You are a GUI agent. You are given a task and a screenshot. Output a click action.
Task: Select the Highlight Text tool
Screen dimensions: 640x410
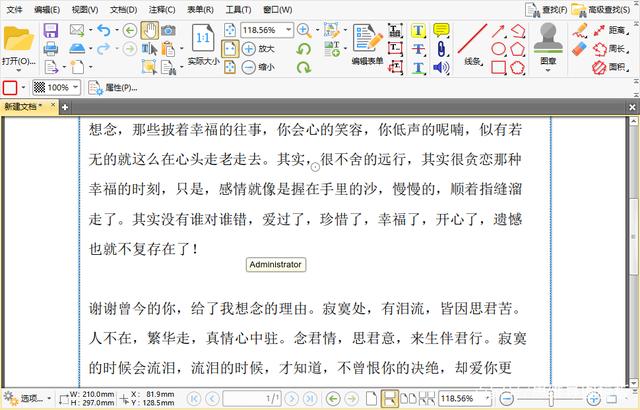(x=418, y=30)
